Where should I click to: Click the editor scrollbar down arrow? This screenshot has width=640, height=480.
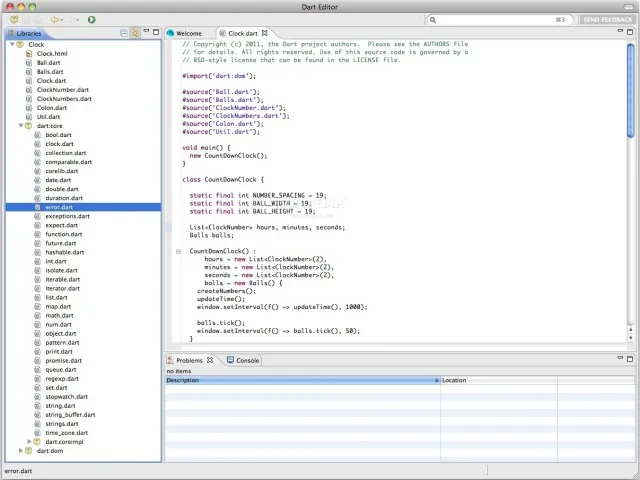tap(631, 338)
